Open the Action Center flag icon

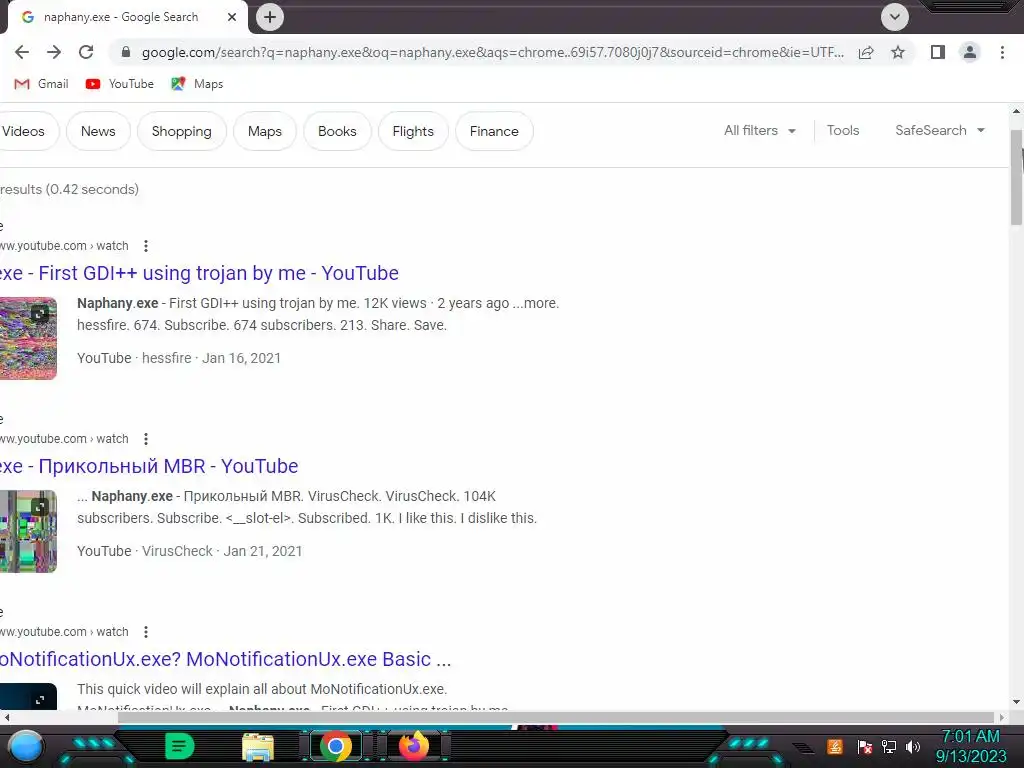click(x=865, y=746)
